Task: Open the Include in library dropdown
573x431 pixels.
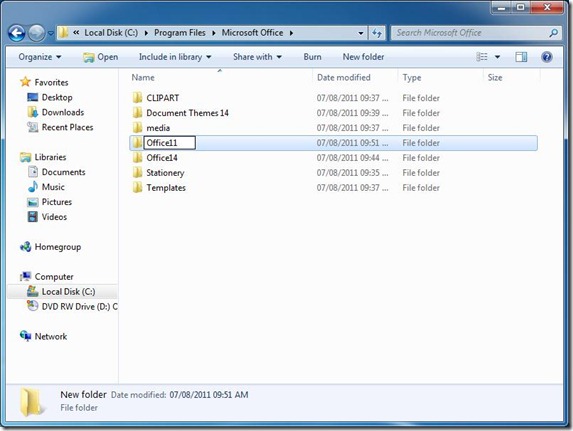Action: (175, 57)
